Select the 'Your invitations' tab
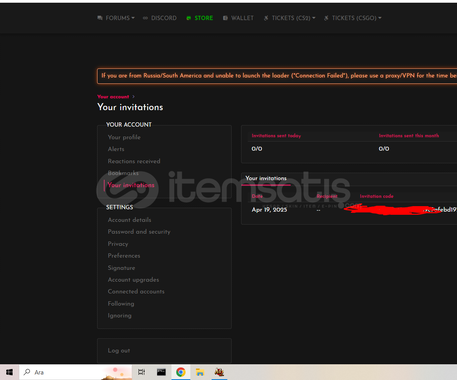This screenshot has width=457, height=380. [266, 178]
